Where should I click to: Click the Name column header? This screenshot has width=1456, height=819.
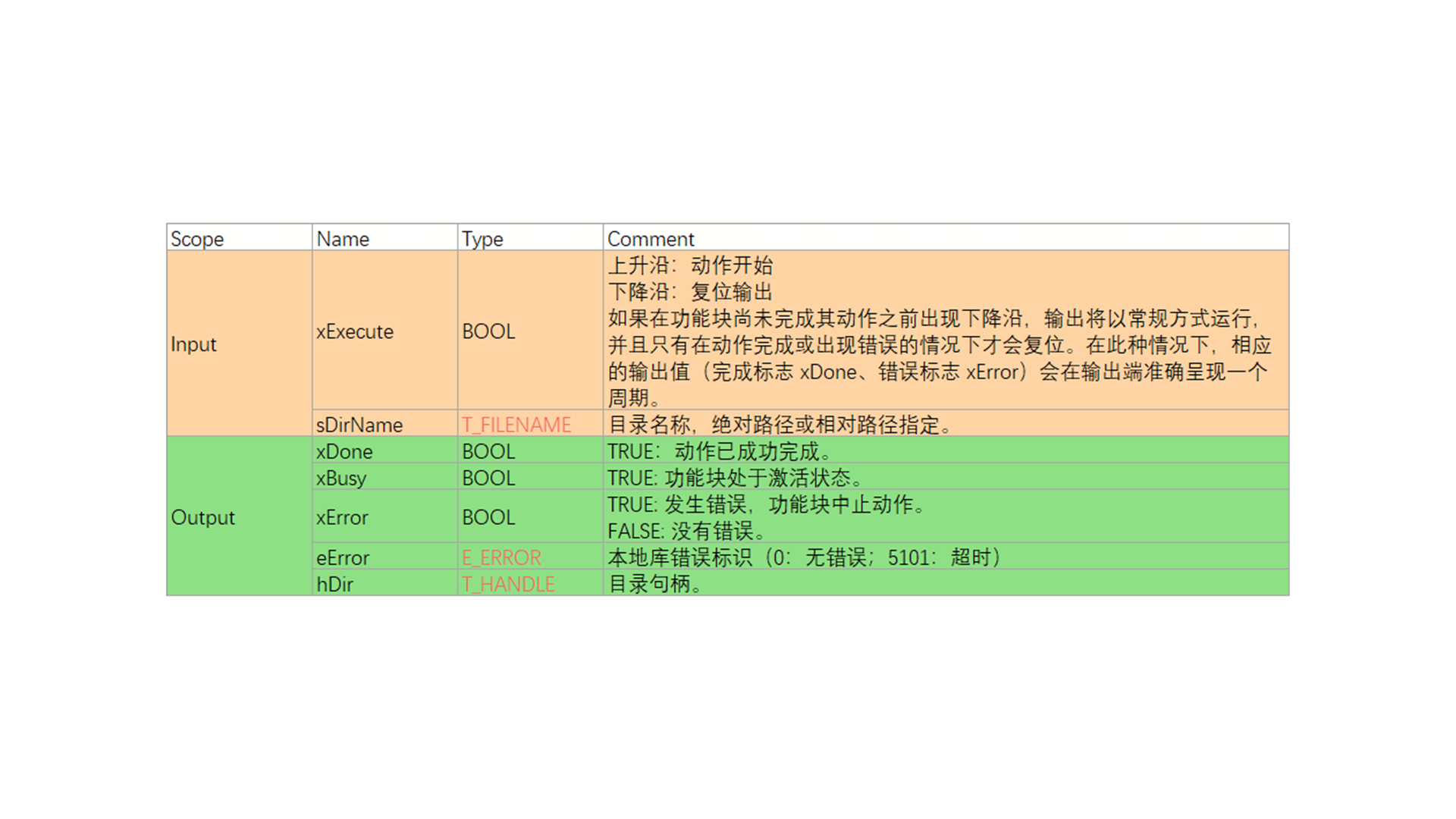click(343, 239)
